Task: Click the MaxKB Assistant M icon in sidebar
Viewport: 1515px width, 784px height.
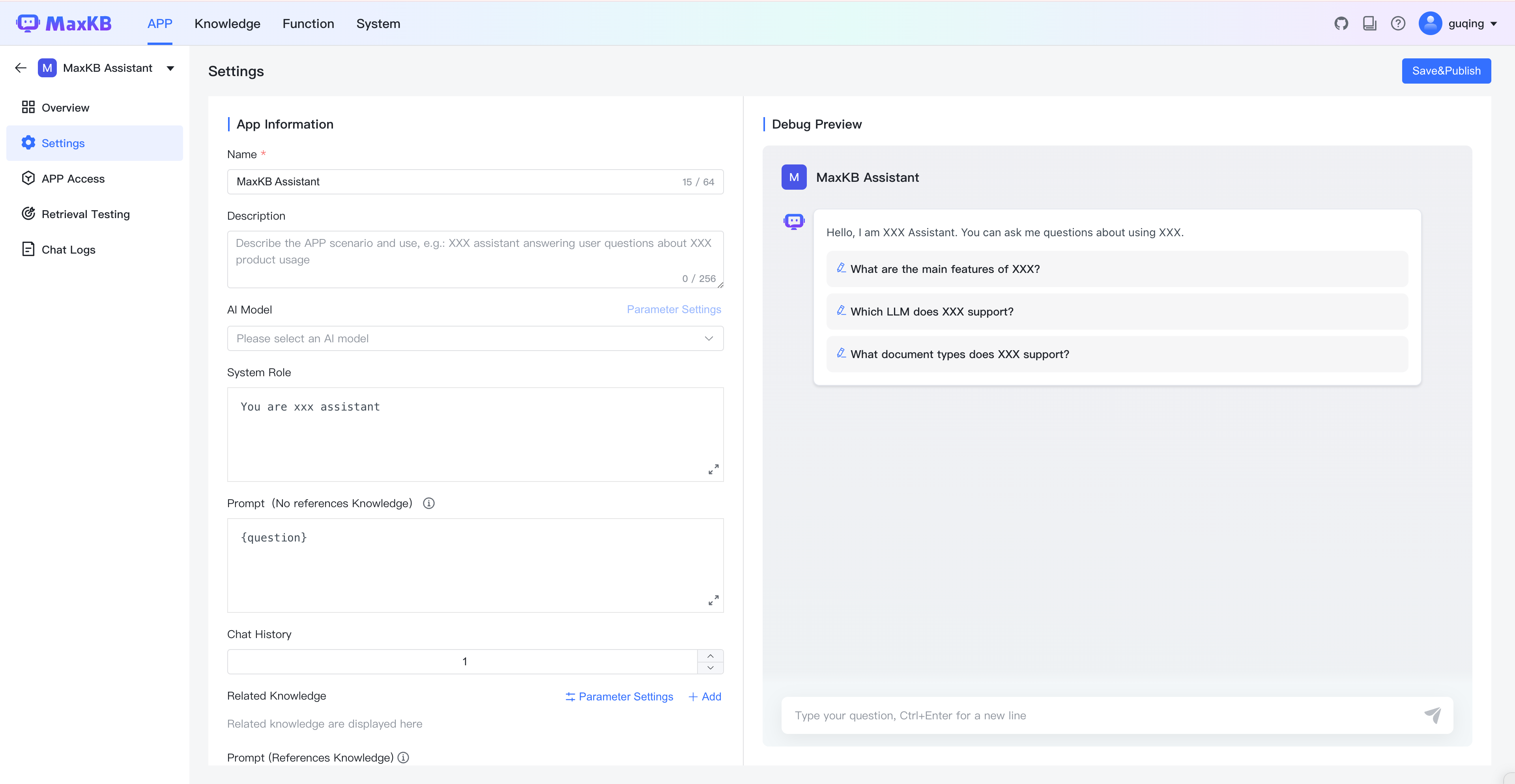Action: (47, 68)
